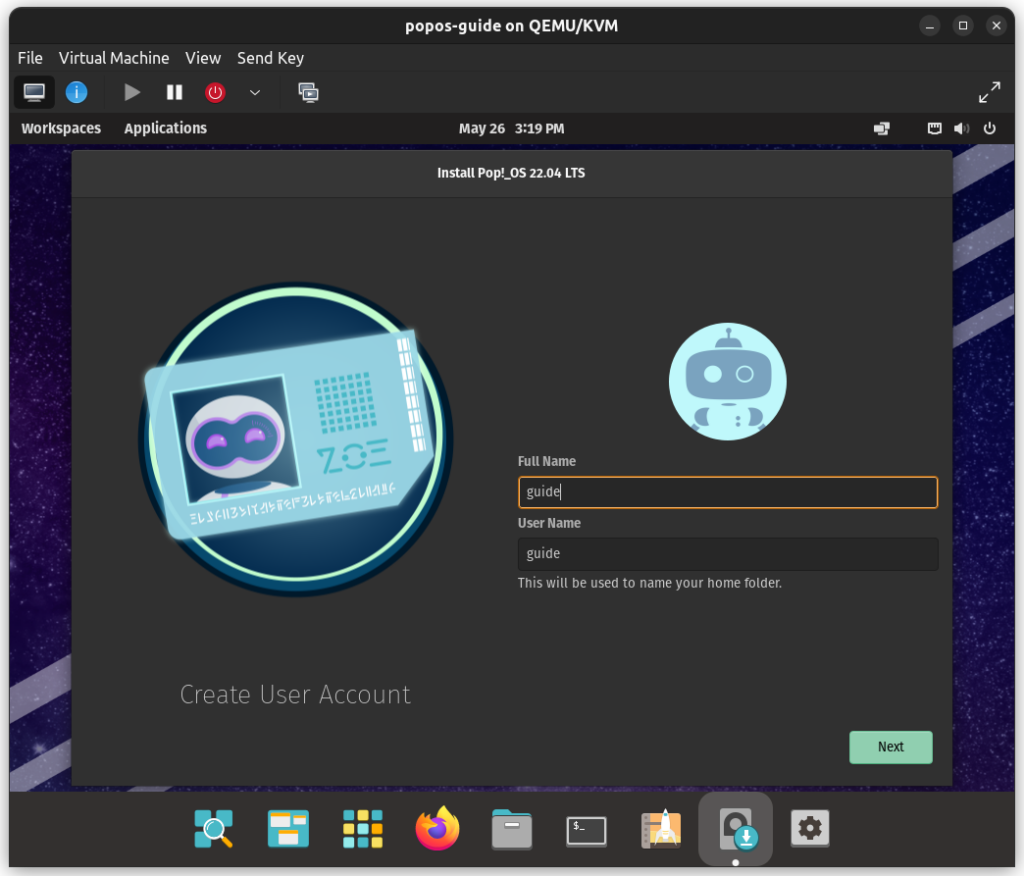The height and width of the screenshot is (876, 1024).
Task: Open the Applications grid dock icon
Action: tap(362, 828)
